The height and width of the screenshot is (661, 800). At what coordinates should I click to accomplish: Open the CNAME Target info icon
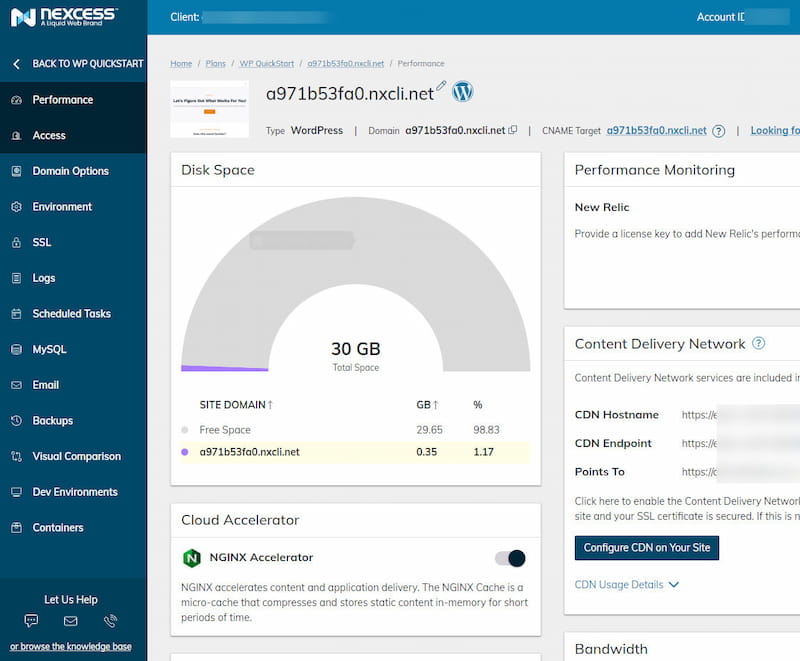pos(717,130)
